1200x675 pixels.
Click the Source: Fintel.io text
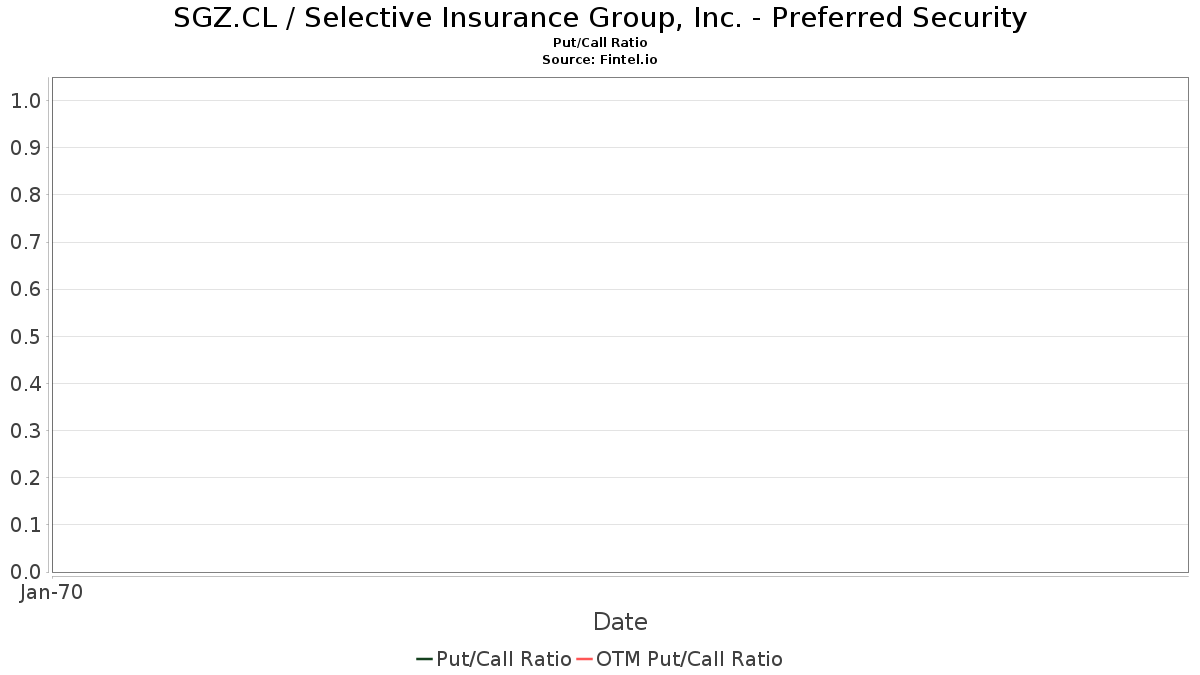point(600,60)
